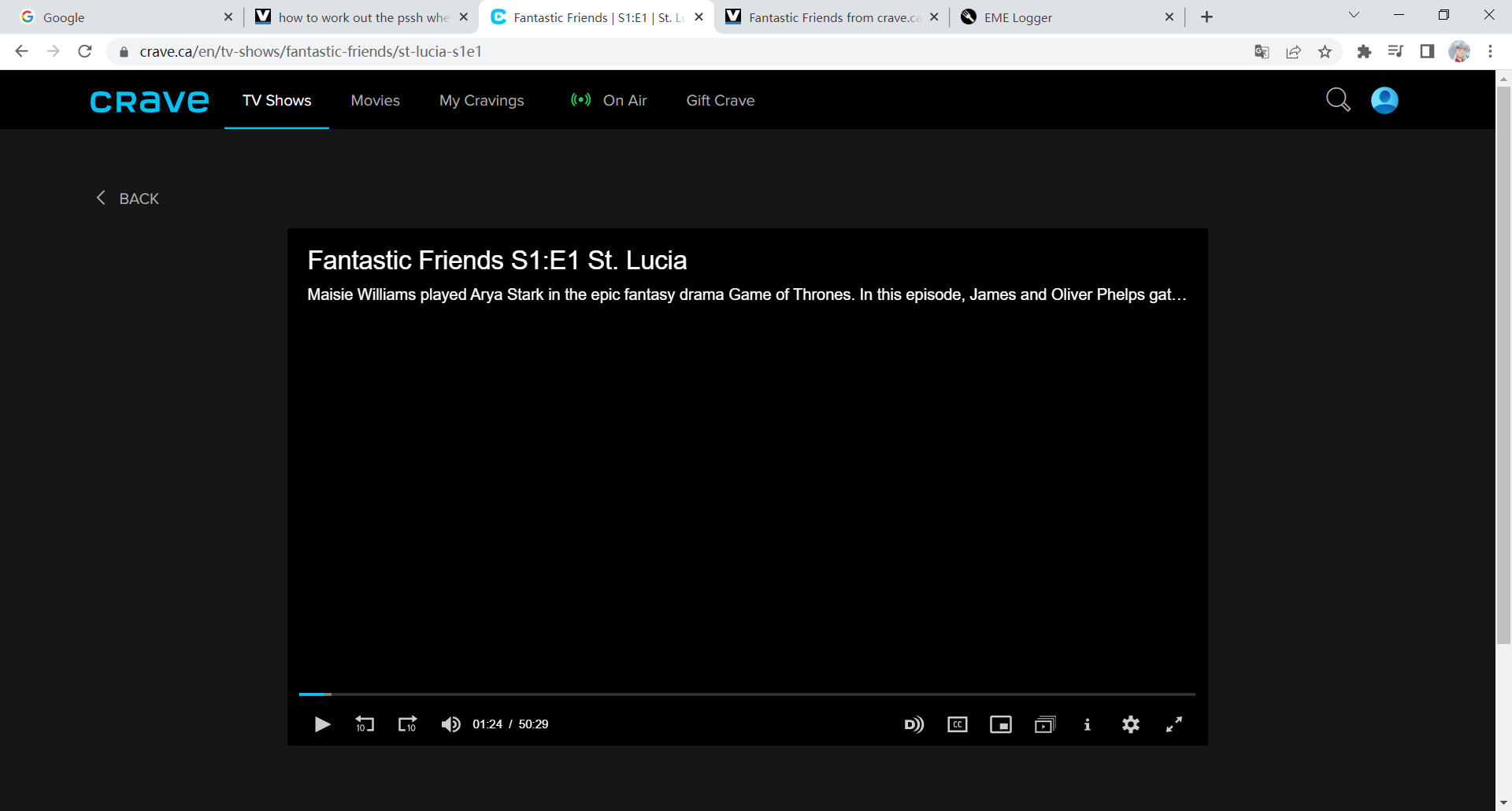Open the Extensions puzzle menu

pos(1365,52)
